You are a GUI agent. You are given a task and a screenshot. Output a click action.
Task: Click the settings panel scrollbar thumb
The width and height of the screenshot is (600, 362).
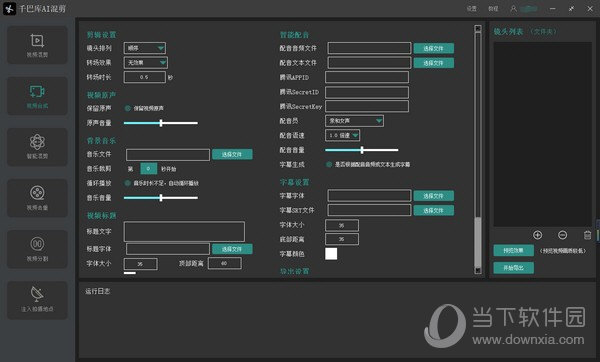(x=478, y=242)
